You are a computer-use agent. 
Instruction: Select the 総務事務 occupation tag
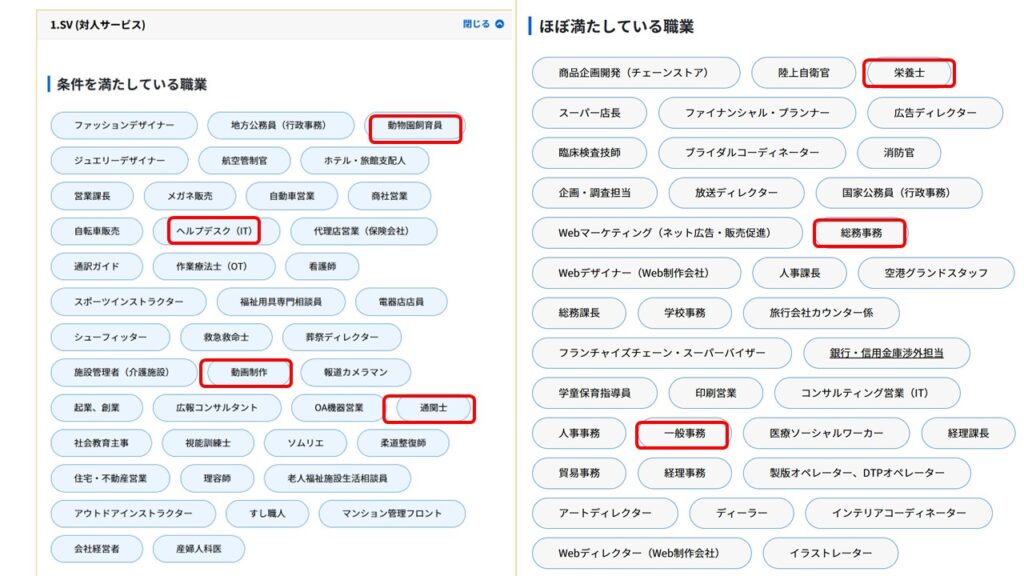(860, 233)
